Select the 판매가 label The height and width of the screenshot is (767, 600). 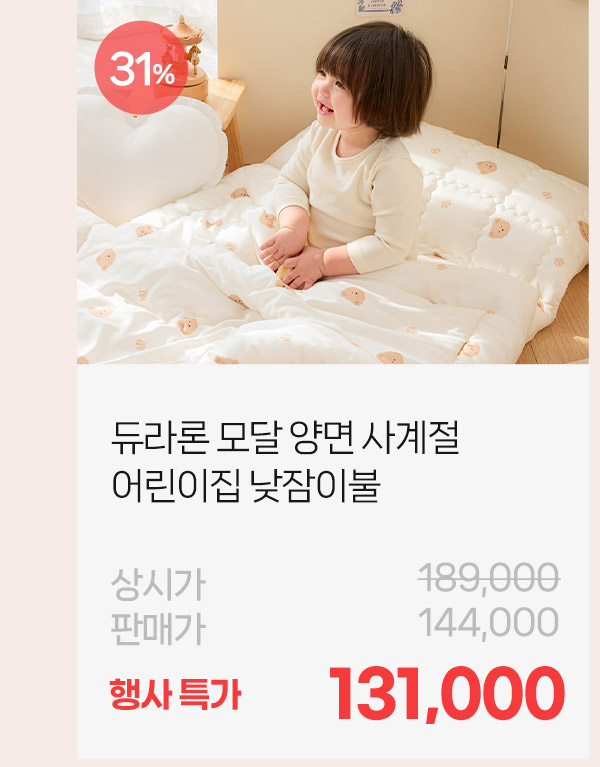tap(158, 629)
